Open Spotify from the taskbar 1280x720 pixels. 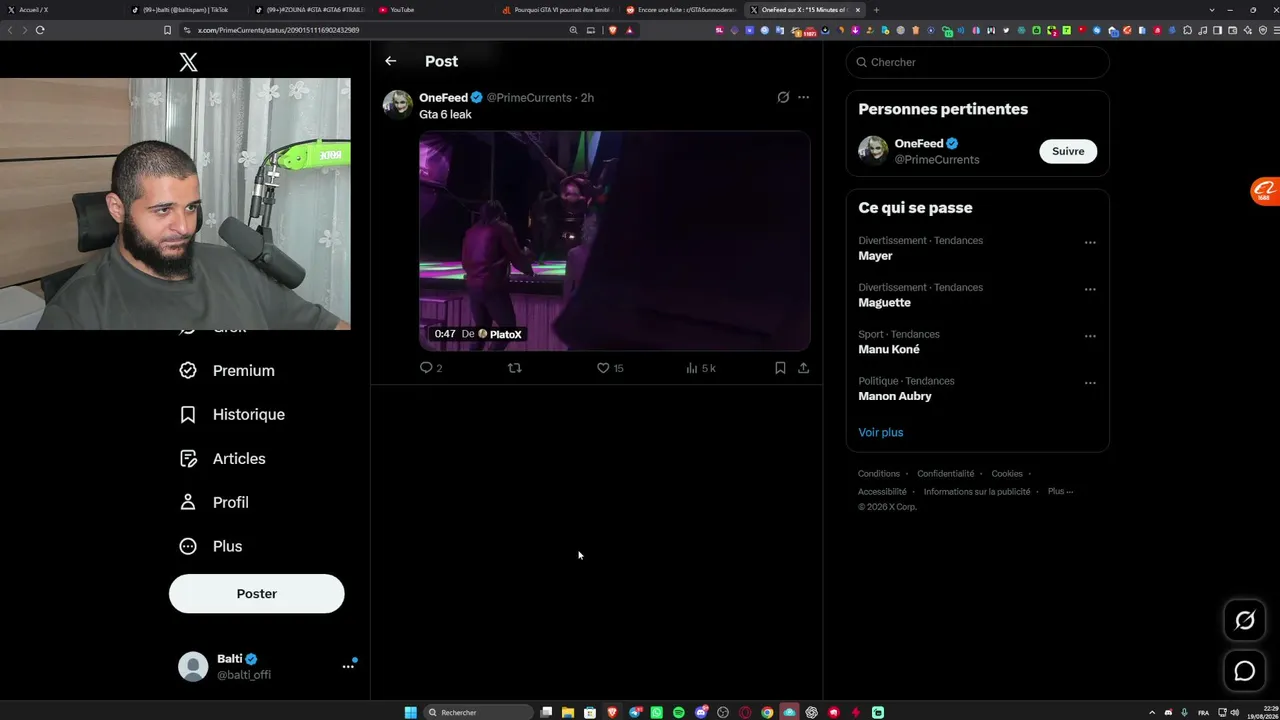(678, 712)
